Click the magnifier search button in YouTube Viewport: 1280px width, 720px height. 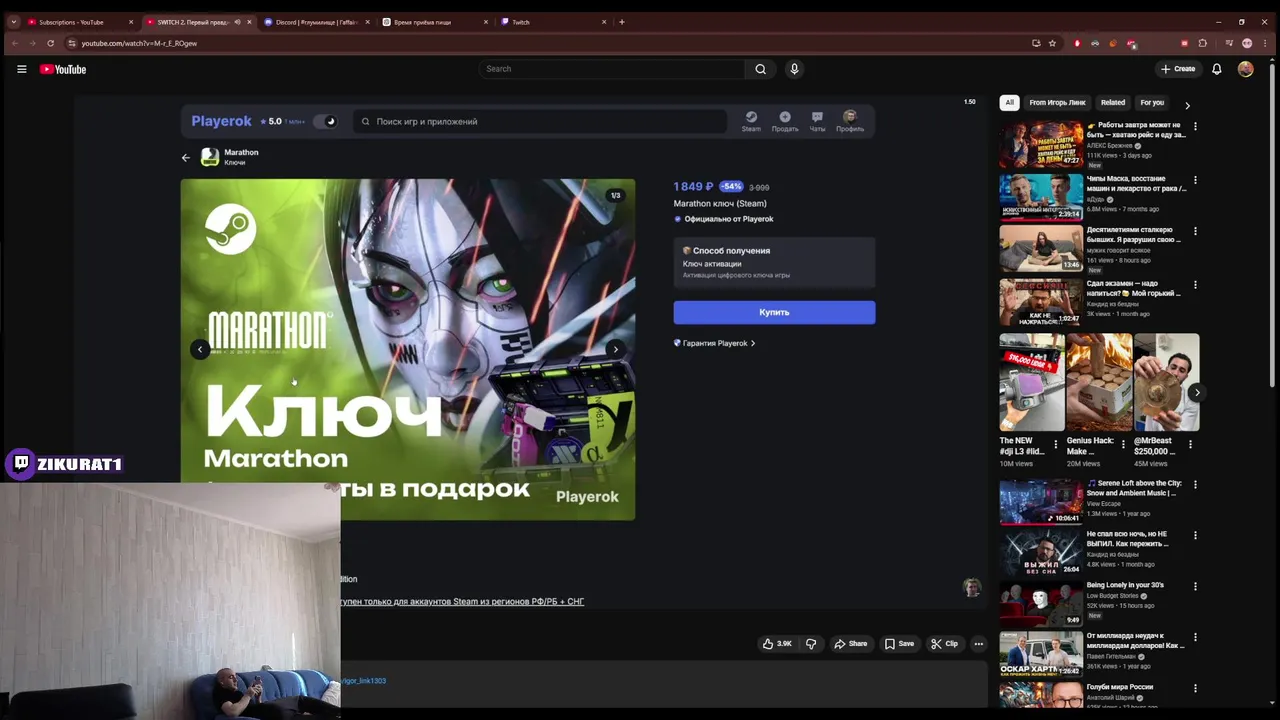coord(760,69)
